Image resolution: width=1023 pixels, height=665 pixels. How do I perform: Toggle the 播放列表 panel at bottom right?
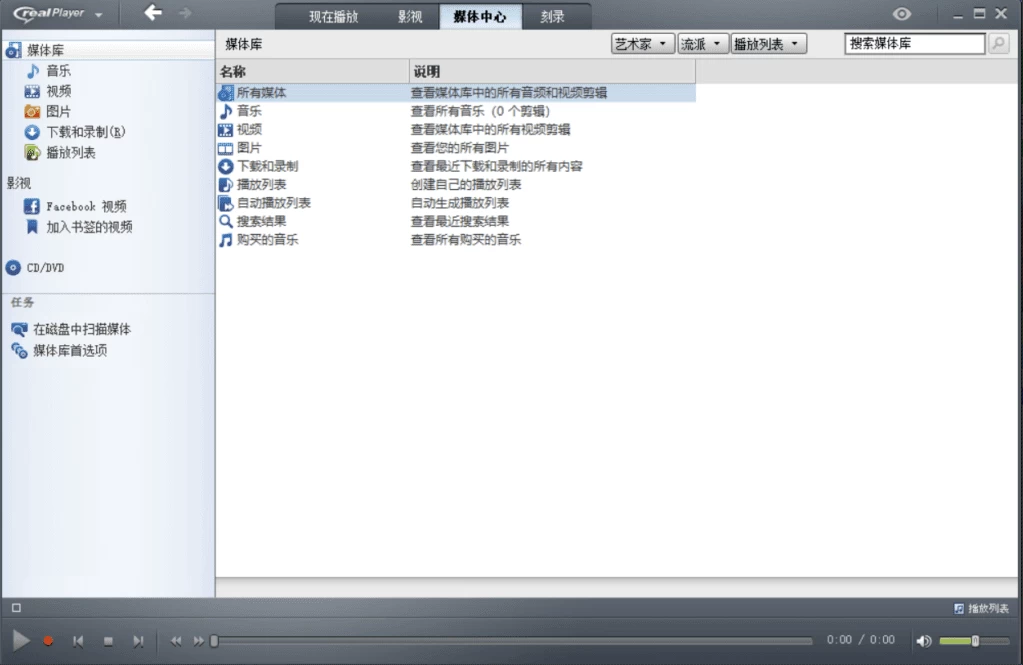981,608
